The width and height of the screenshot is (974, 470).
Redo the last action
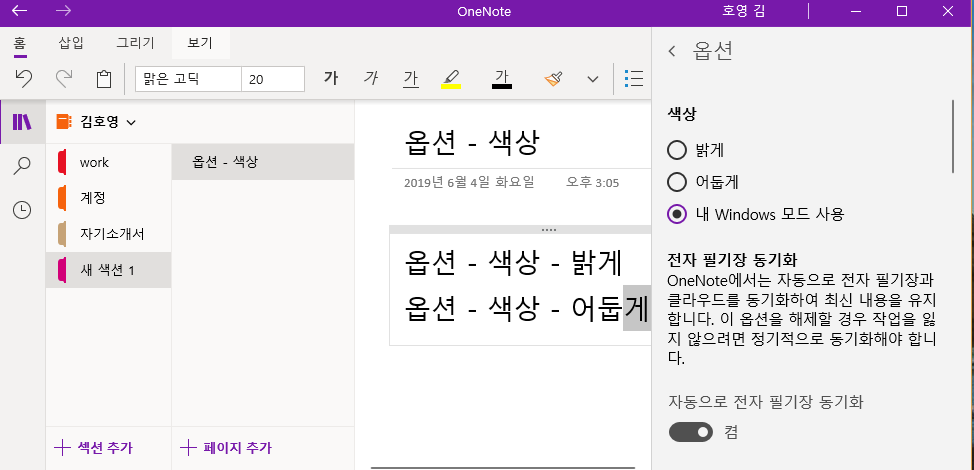64,79
